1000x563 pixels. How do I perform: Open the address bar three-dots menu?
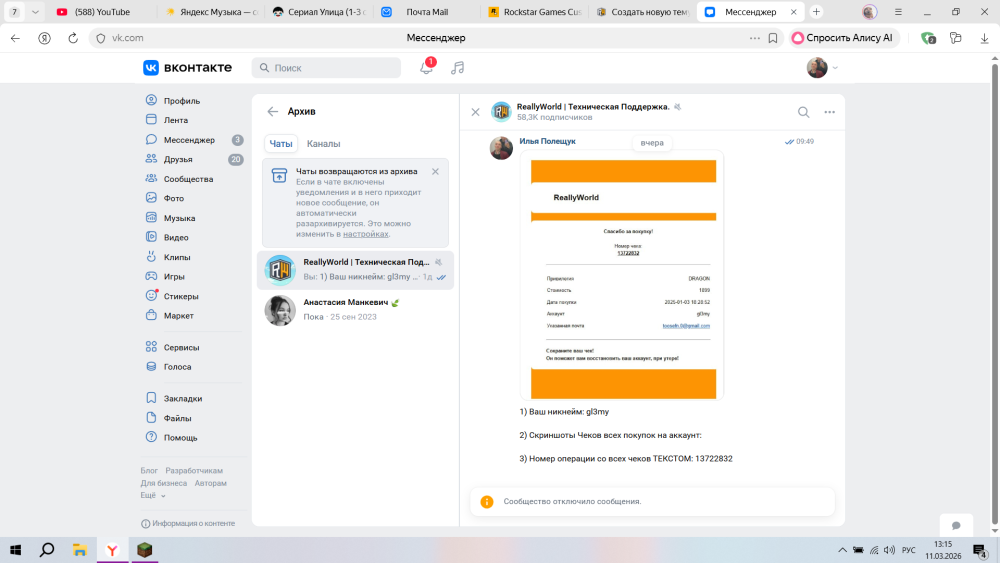[x=754, y=38]
